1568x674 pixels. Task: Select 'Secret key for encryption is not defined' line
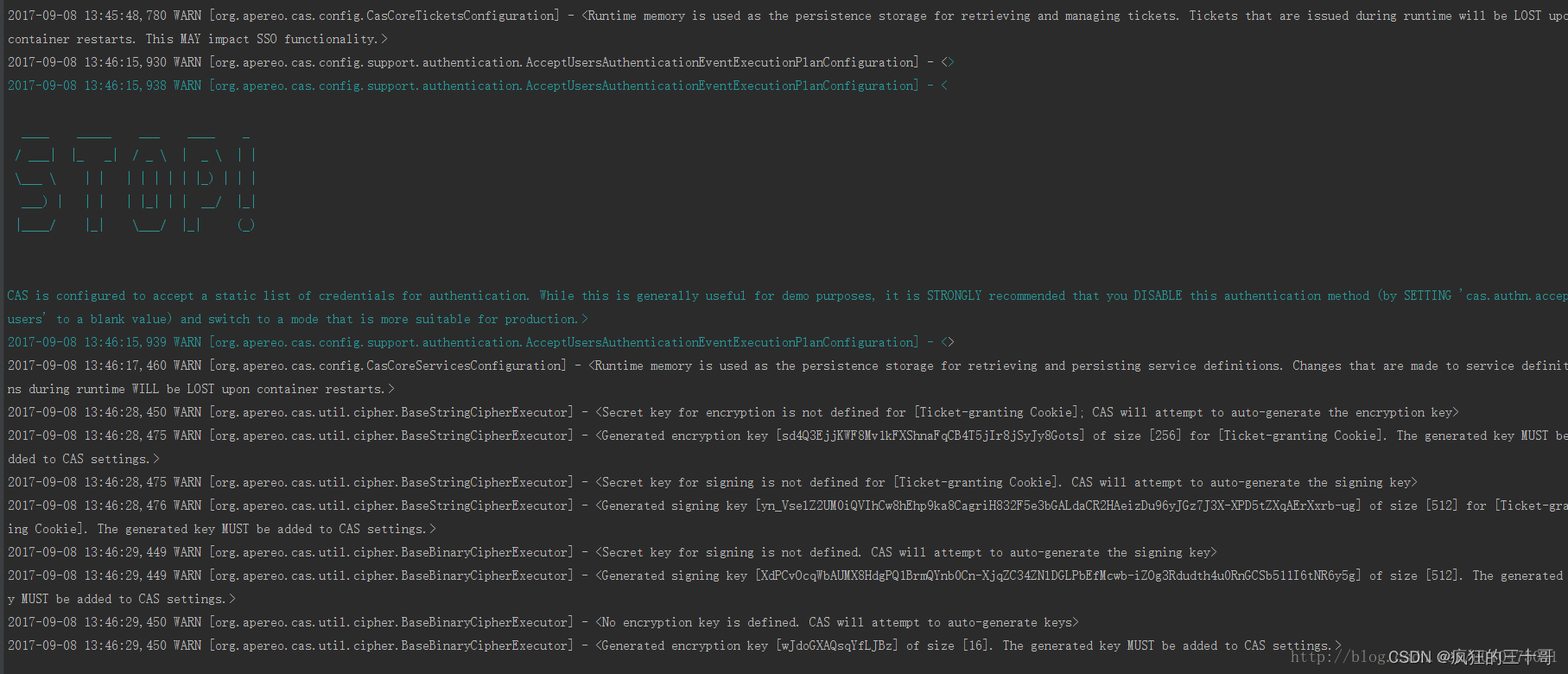[x=733, y=412]
